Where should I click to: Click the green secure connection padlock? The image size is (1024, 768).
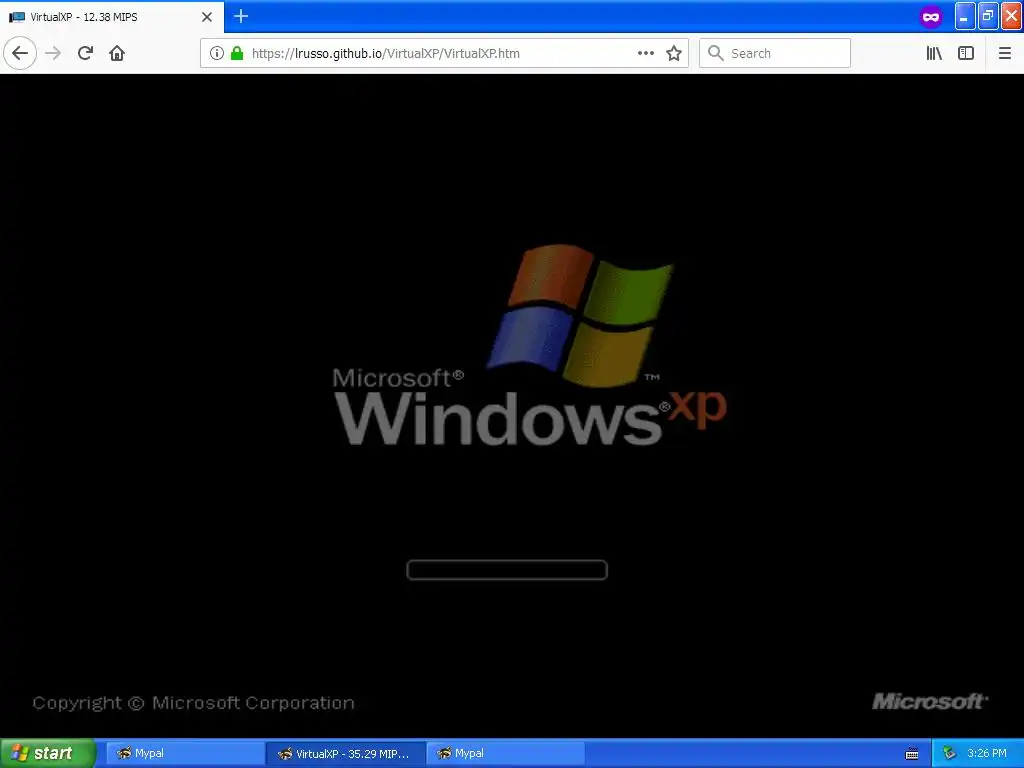coord(237,53)
